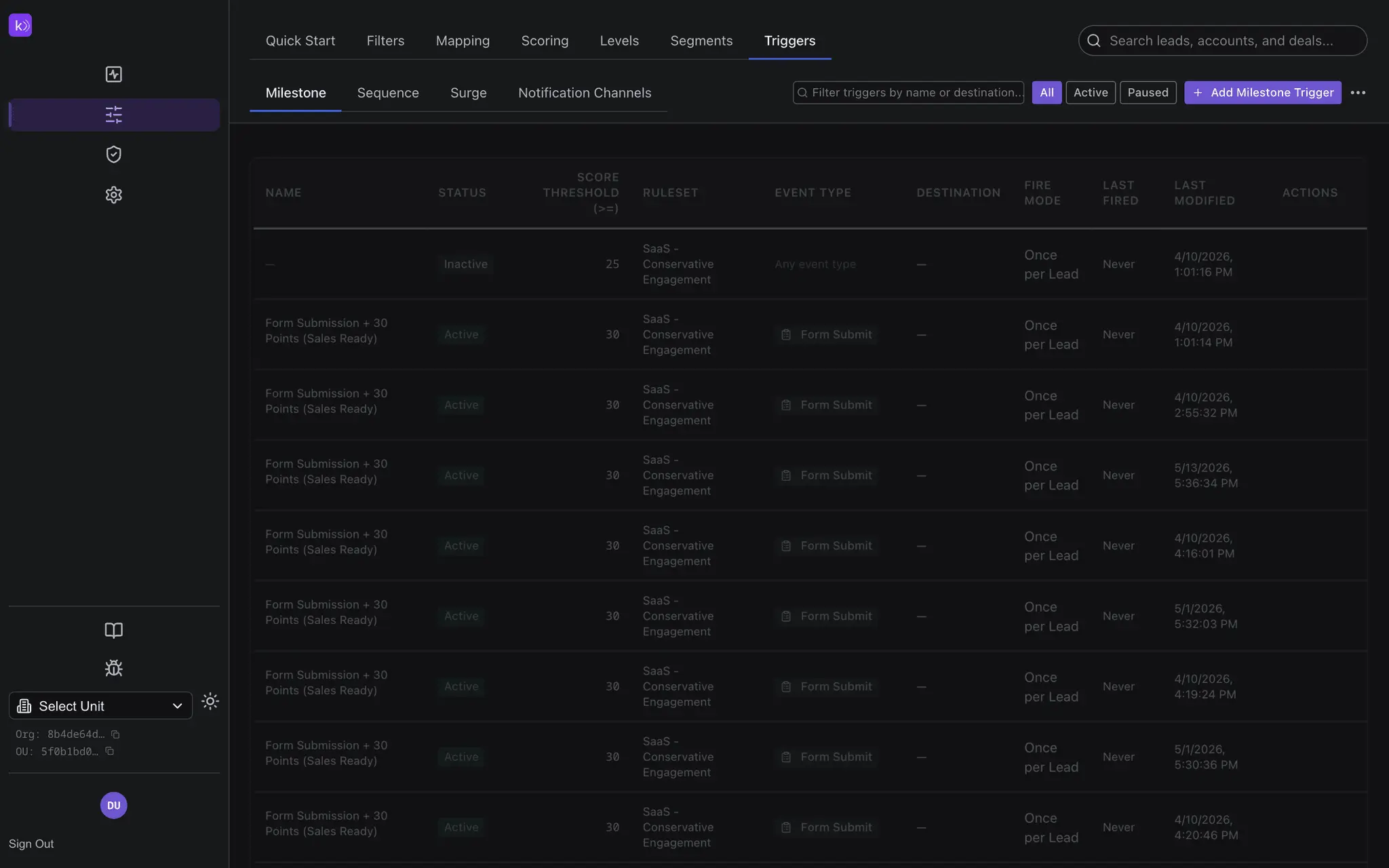Click the bug report icon
Screen dimensions: 1389x868
(x=114, y=669)
